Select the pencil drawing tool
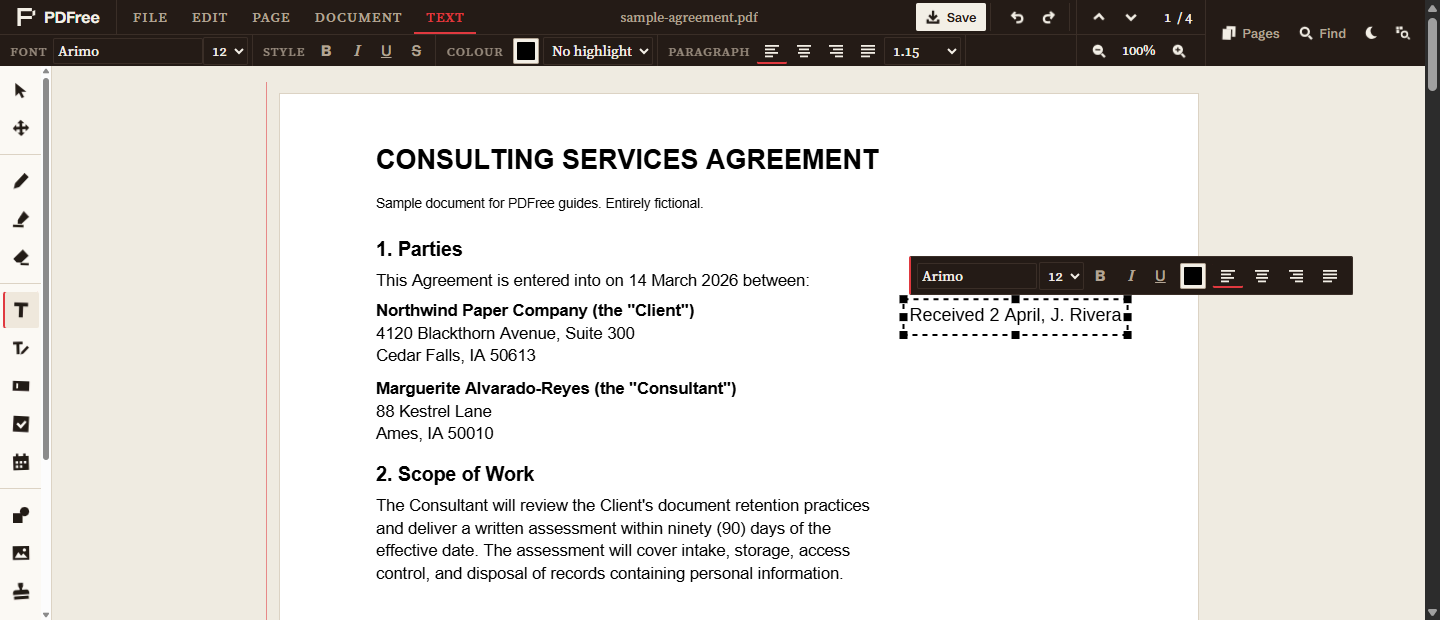This screenshot has width=1440, height=620. [x=21, y=181]
